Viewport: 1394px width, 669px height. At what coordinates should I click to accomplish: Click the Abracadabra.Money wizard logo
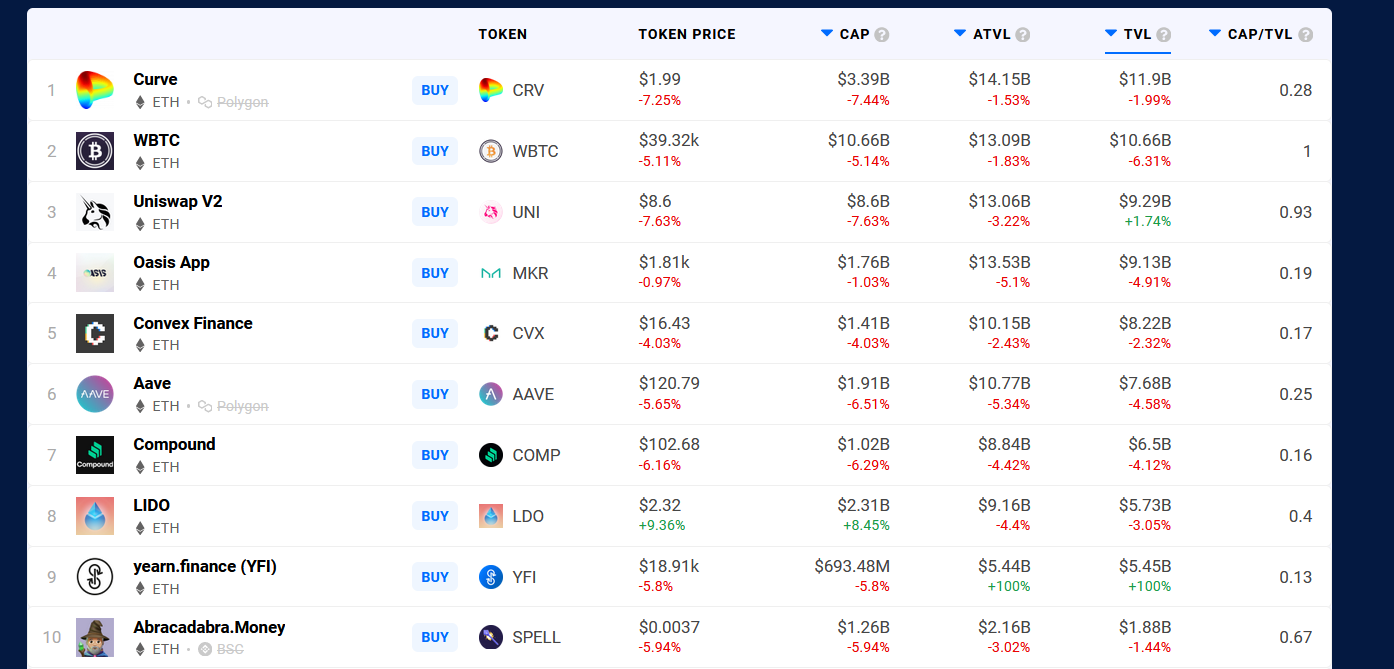95,637
